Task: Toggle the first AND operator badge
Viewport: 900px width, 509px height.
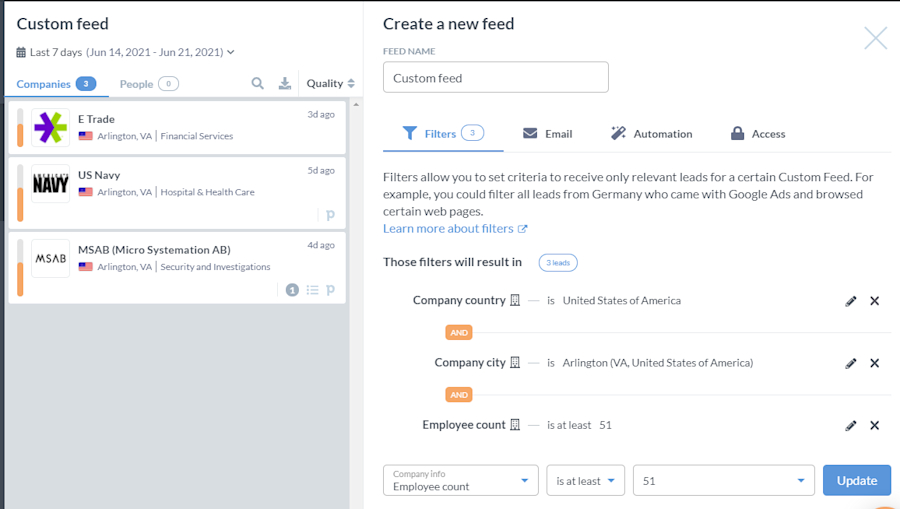Action: [459, 333]
